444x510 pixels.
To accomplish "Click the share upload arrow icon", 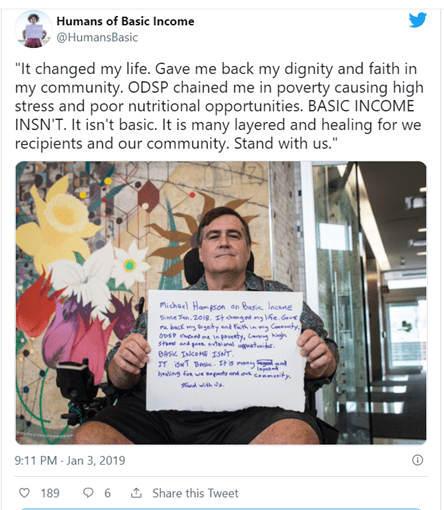I will click(136, 492).
